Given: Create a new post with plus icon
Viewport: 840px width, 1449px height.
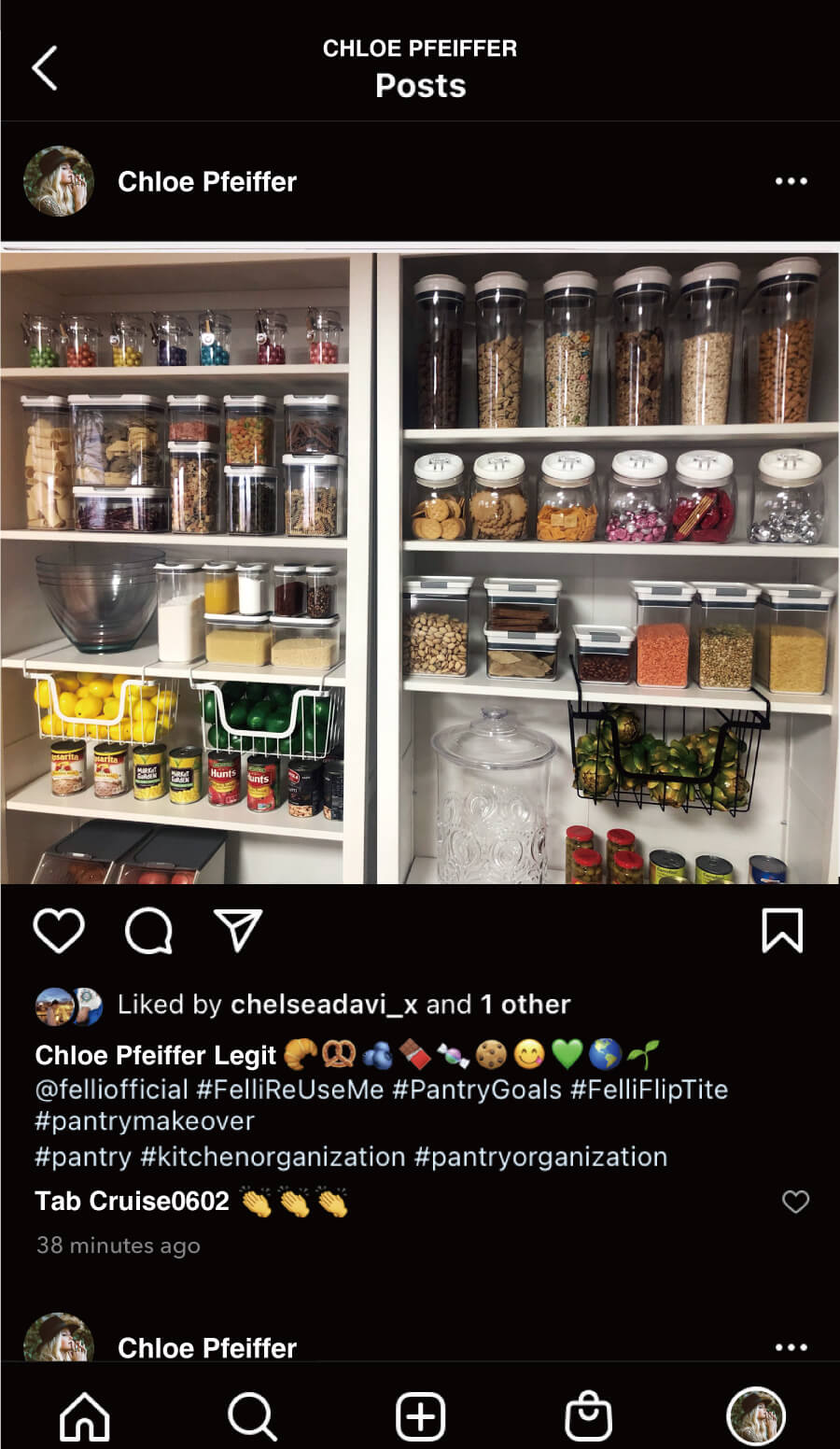Looking at the screenshot, I should pyautogui.click(x=421, y=1416).
